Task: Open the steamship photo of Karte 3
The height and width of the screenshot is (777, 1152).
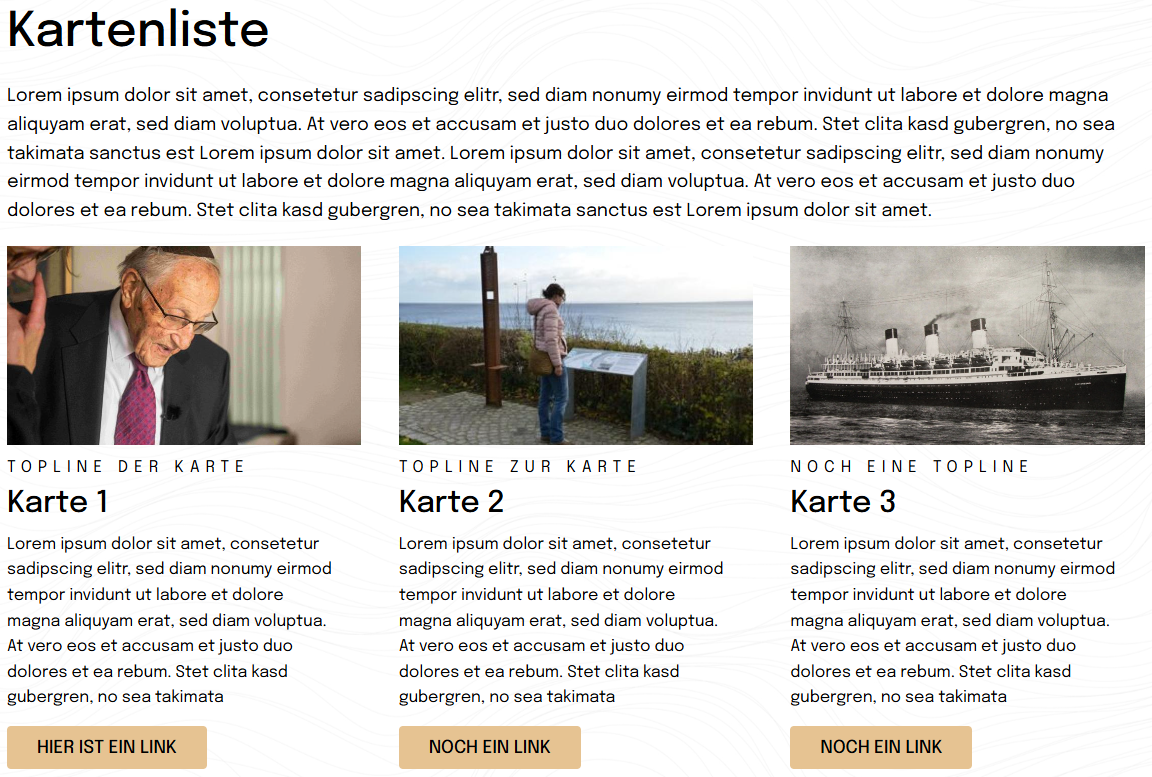Action: 967,345
